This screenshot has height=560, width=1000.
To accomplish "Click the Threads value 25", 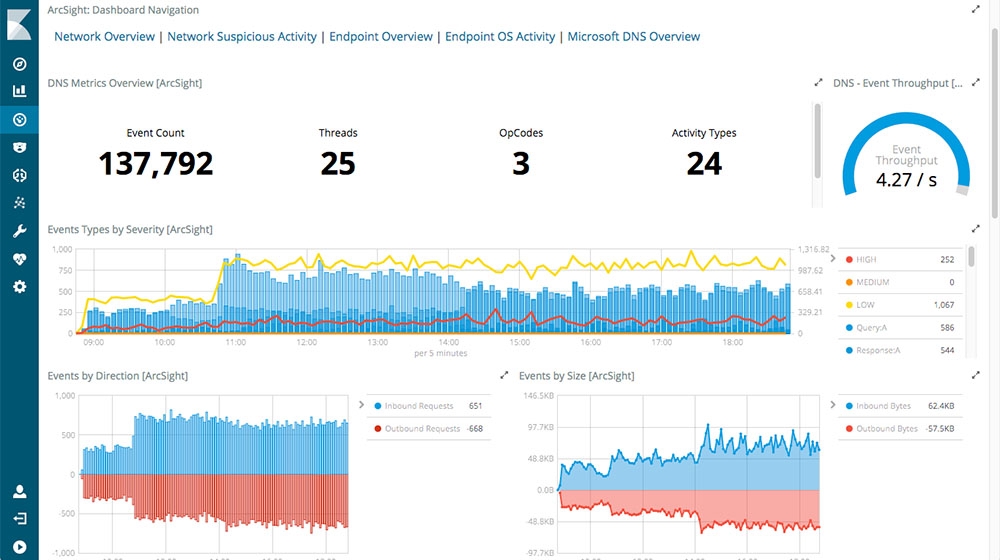I will coord(337,163).
